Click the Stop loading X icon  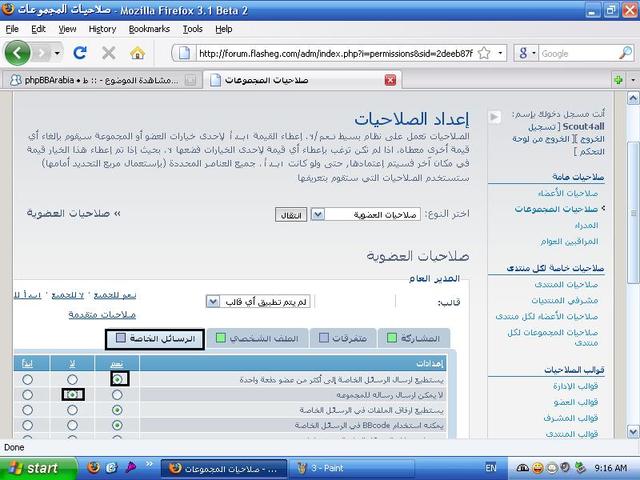[x=109, y=53]
